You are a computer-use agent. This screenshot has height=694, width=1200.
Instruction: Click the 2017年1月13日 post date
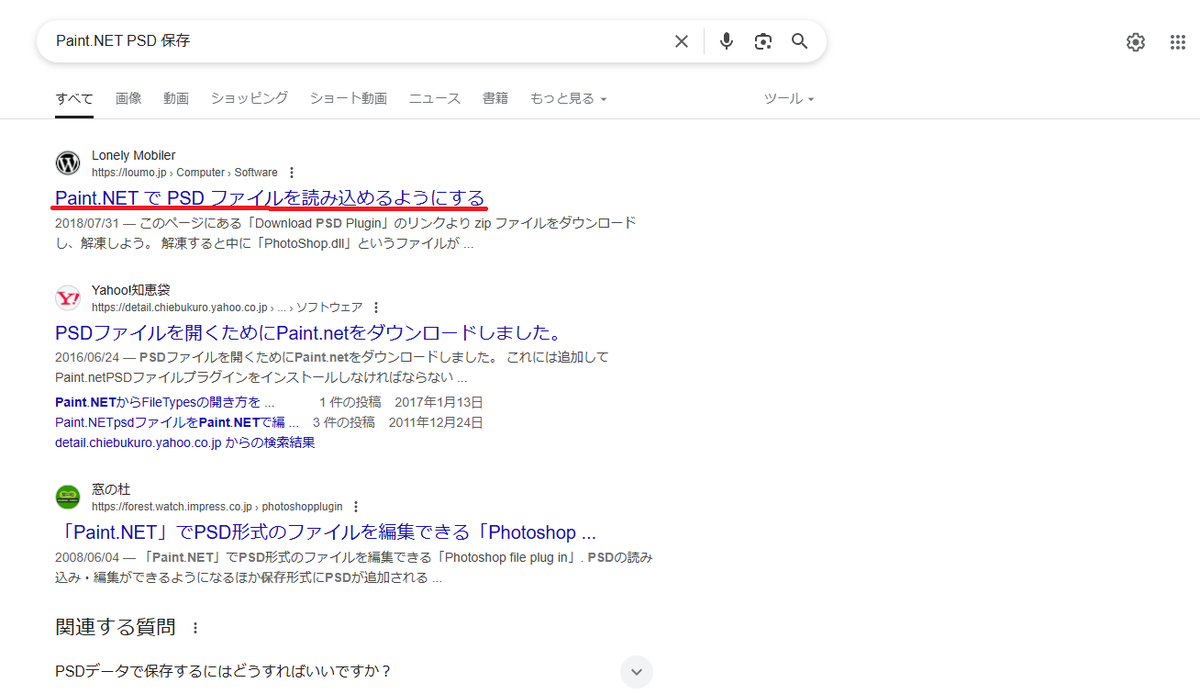439,402
